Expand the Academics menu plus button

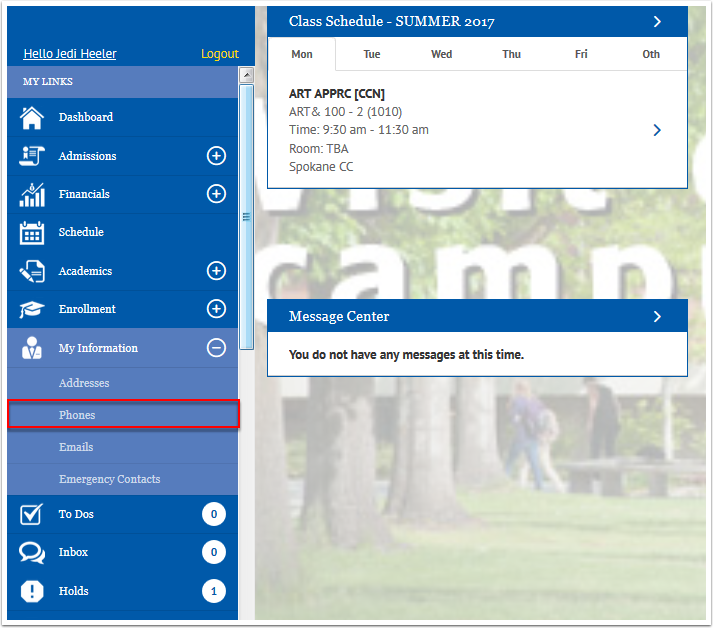click(x=216, y=271)
